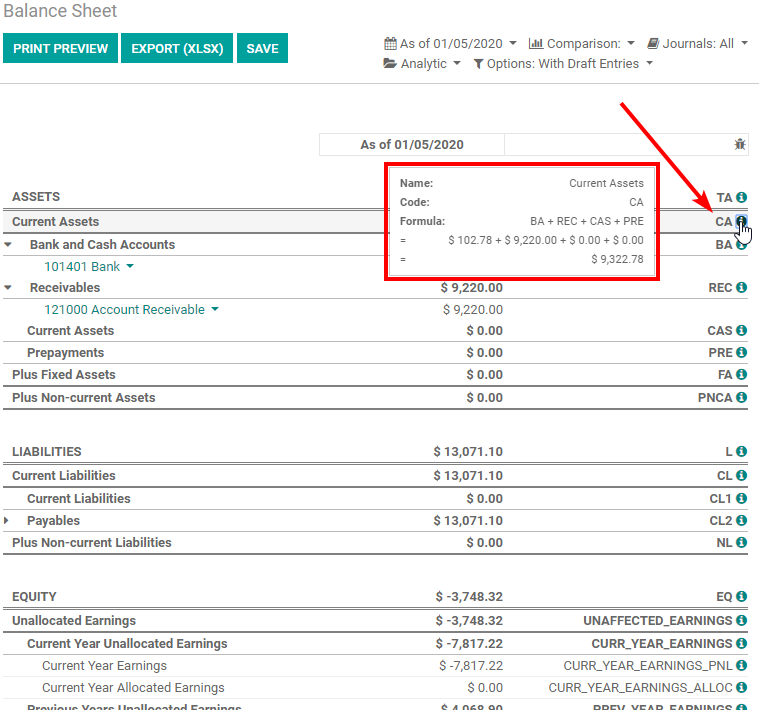Open caret menu for 121000 Account Receivable
This screenshot has width=759, height=710.
215,309
